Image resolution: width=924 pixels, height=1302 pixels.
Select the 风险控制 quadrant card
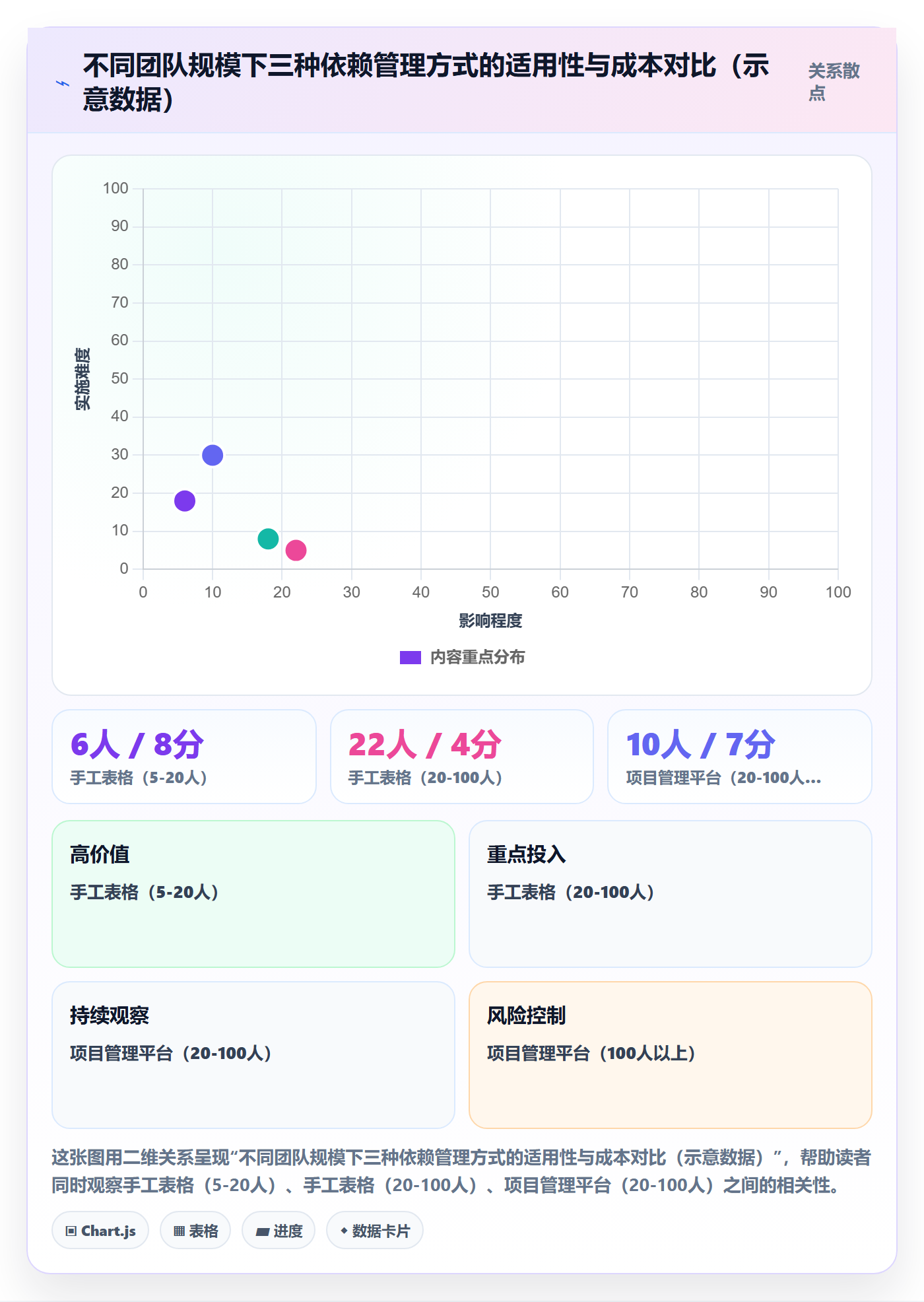[x=671, y=1055]
